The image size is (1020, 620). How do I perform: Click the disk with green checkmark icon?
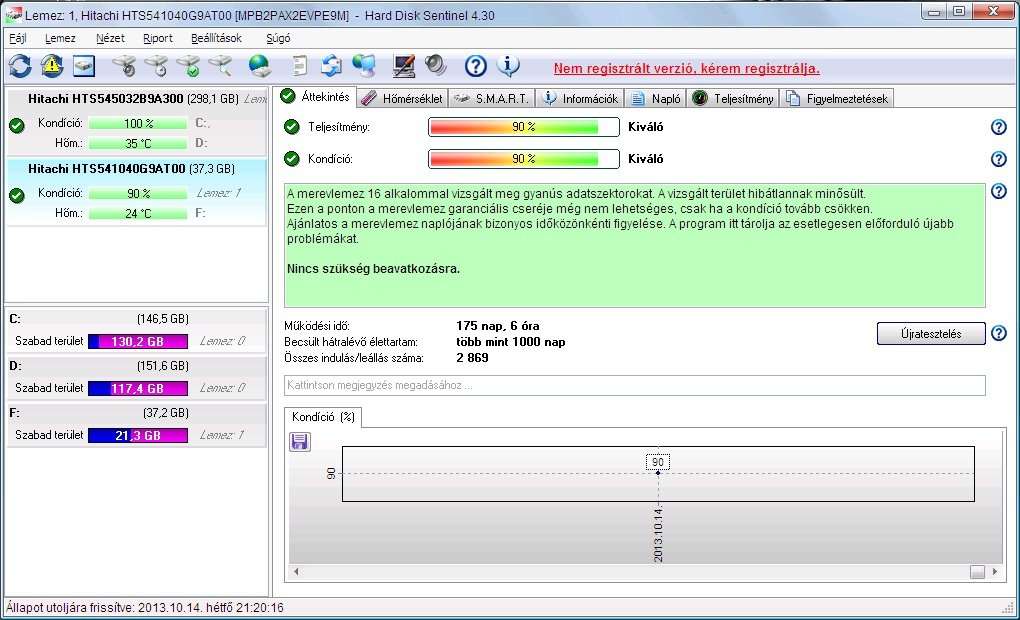point(189,66)
